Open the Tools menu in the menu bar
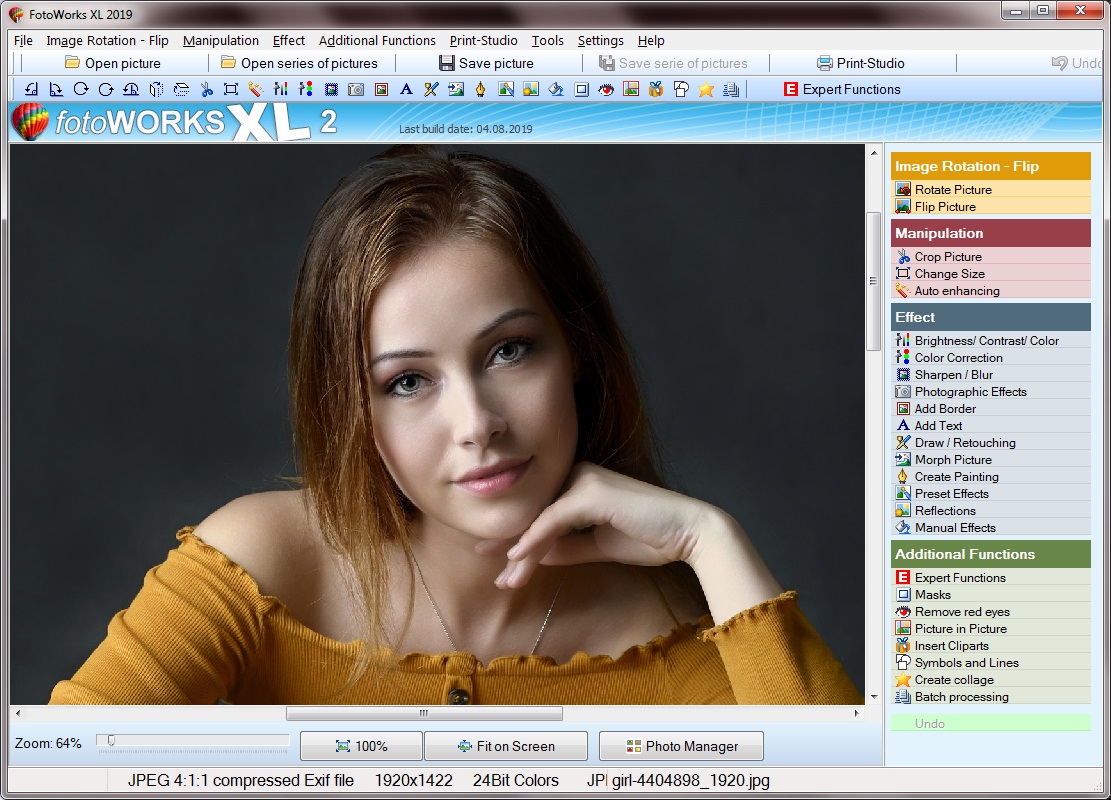 (x=547, y=41)
